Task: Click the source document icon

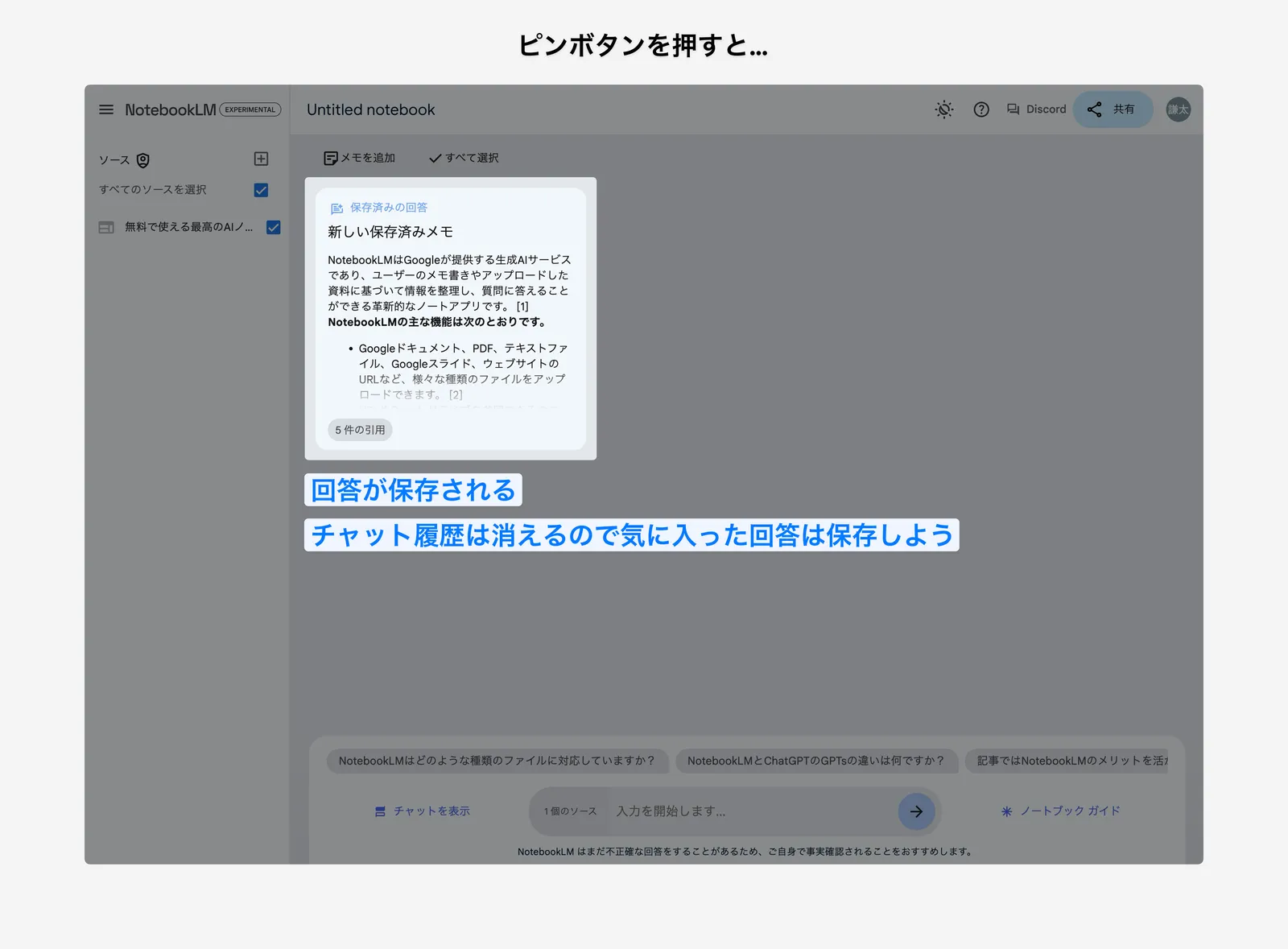Action: (x=106, y=228)
